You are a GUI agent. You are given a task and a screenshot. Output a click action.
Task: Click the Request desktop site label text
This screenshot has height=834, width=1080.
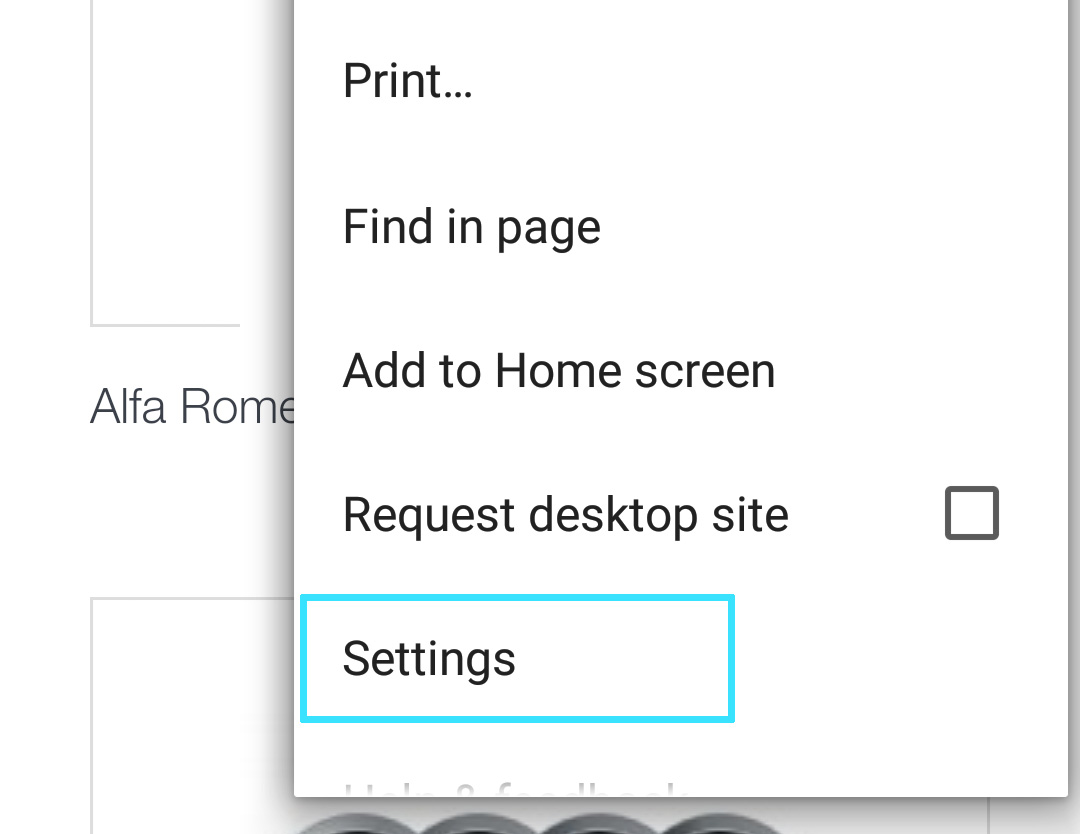[565, 515]
